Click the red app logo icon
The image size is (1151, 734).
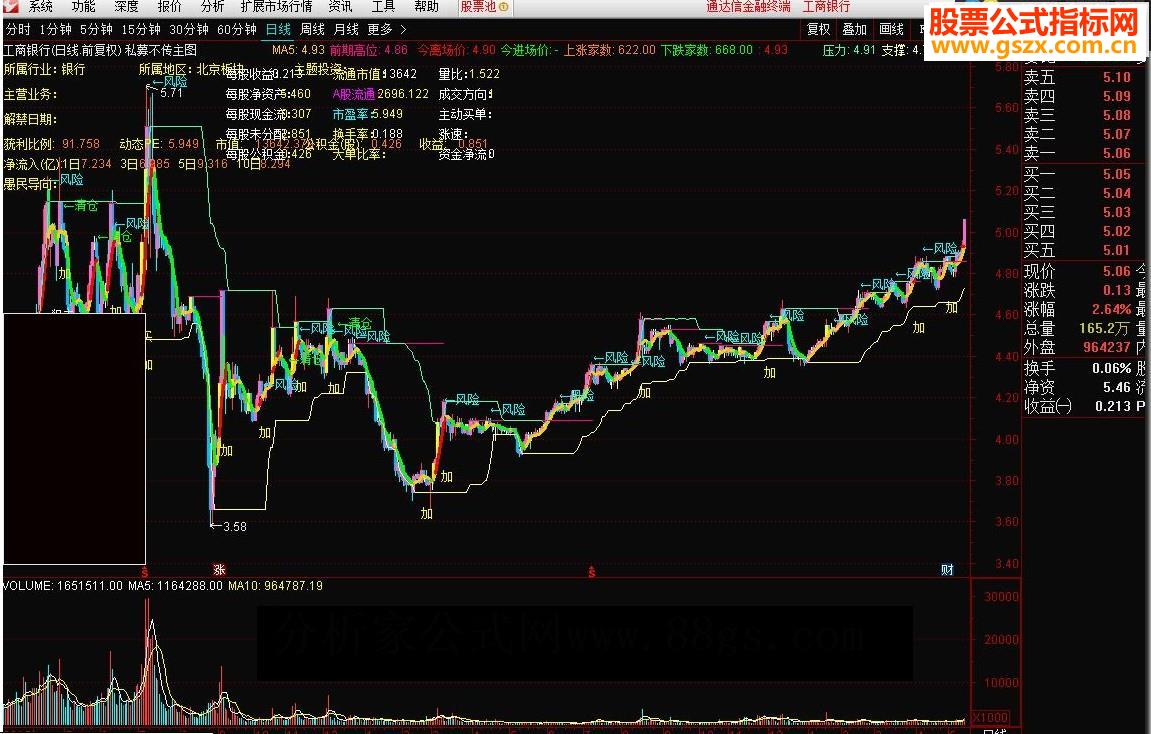point(10,7)
